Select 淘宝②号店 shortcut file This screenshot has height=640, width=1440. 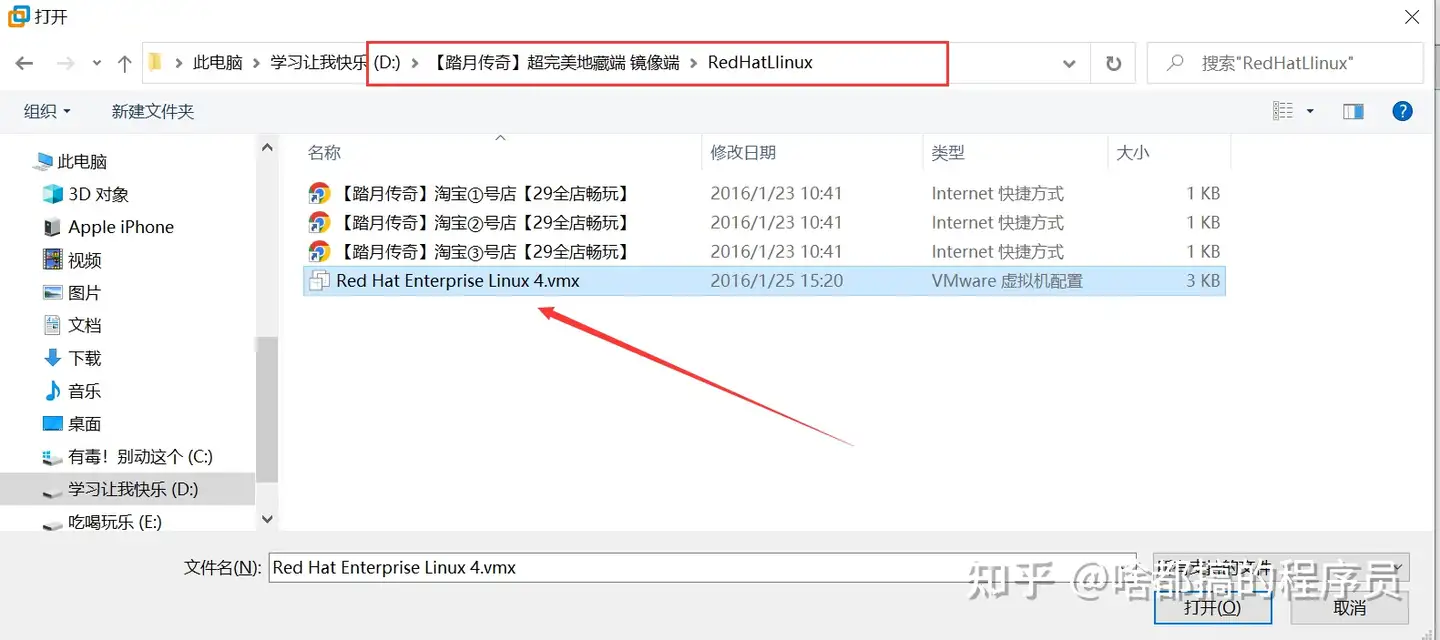click(x=764, y=223)
